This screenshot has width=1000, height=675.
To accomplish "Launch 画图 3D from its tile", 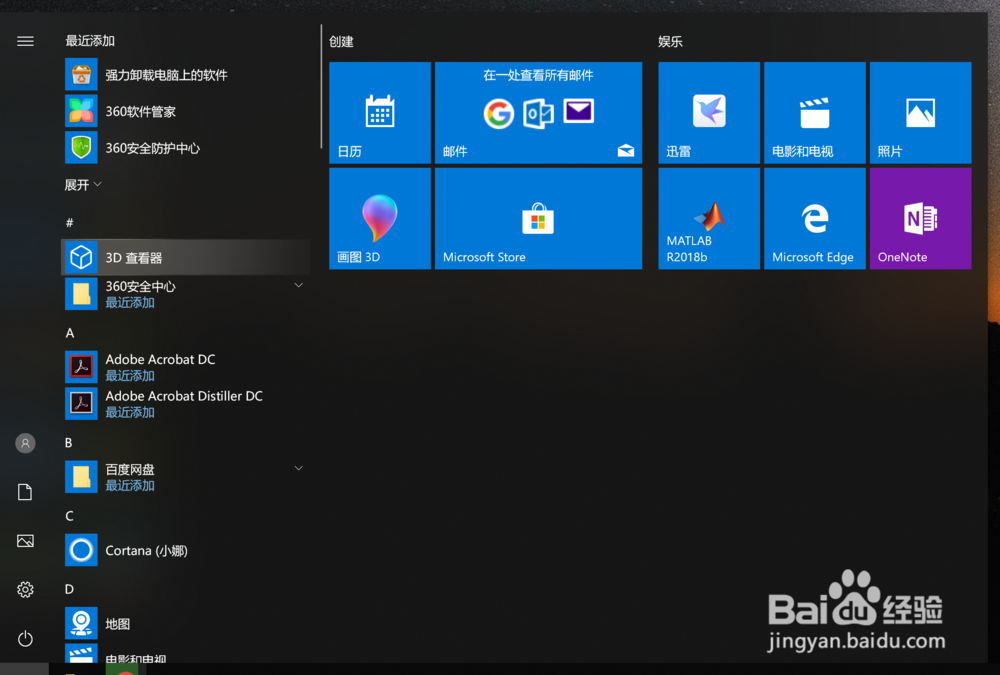I will tap(379, 218).
